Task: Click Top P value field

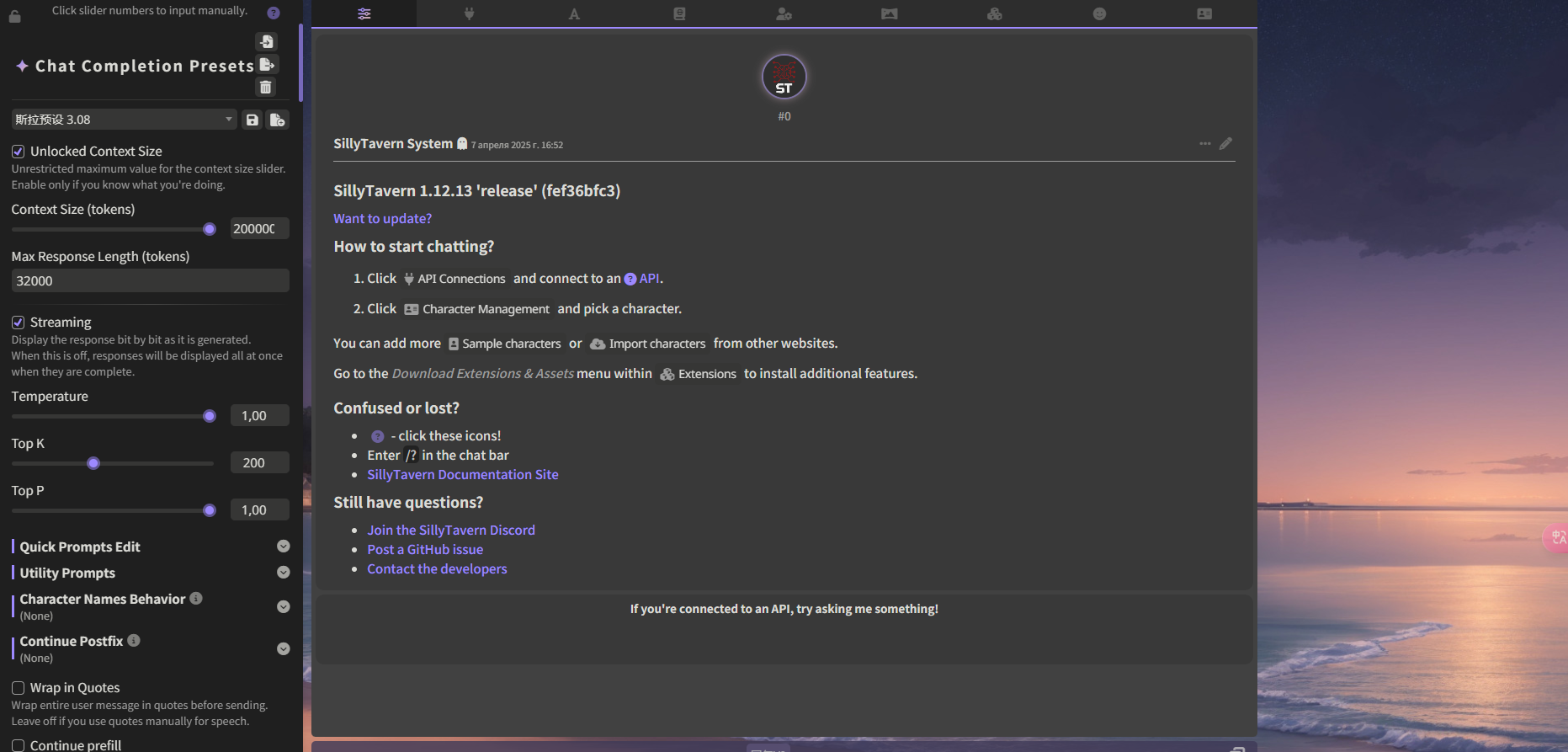Action: click(x=259, y=510)
